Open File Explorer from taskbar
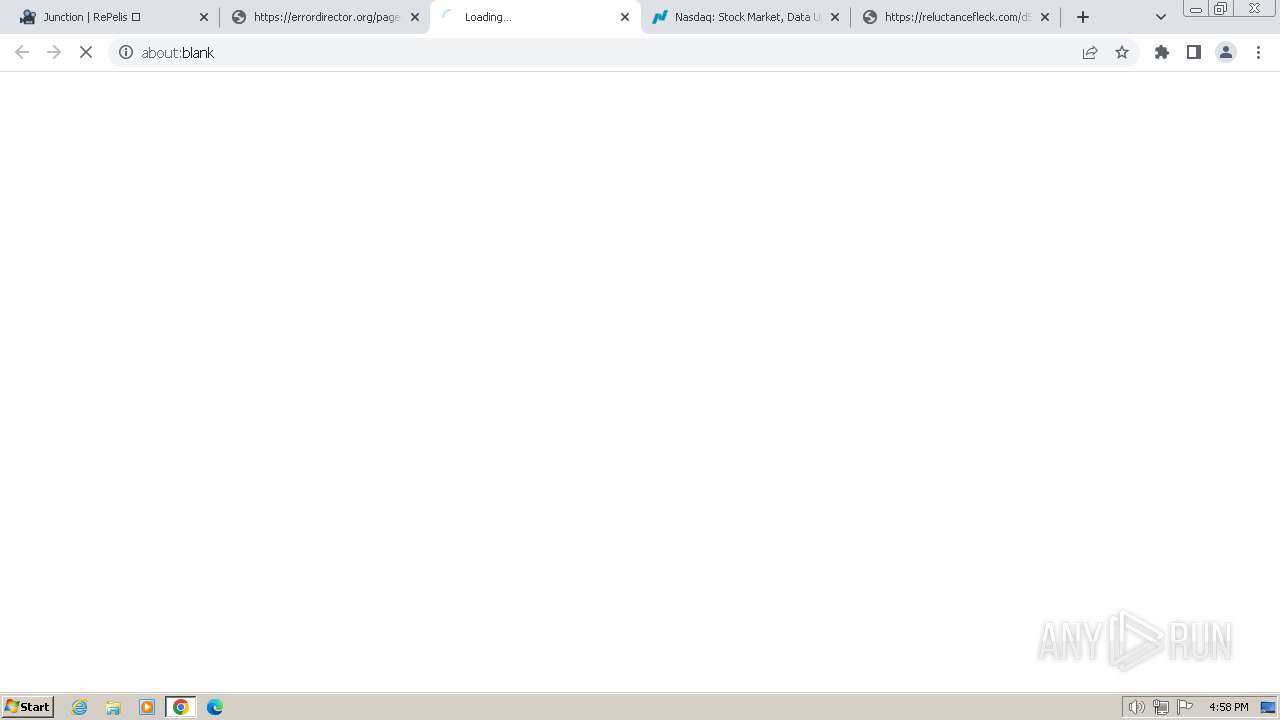The width and height of the screenshot is (1280, 720). pyautogui.click(x=113, y=707)
